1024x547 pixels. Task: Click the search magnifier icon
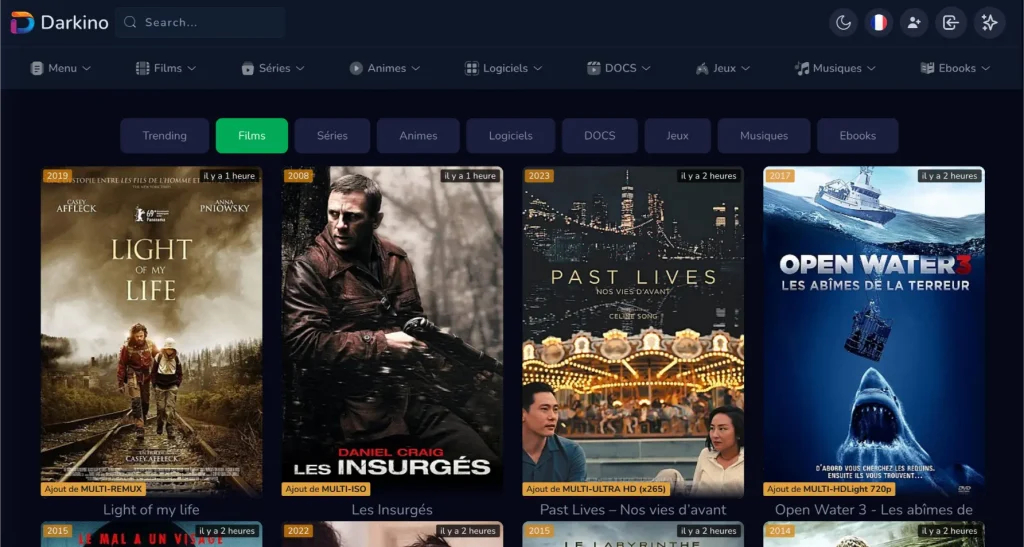[x=130, y=22]
